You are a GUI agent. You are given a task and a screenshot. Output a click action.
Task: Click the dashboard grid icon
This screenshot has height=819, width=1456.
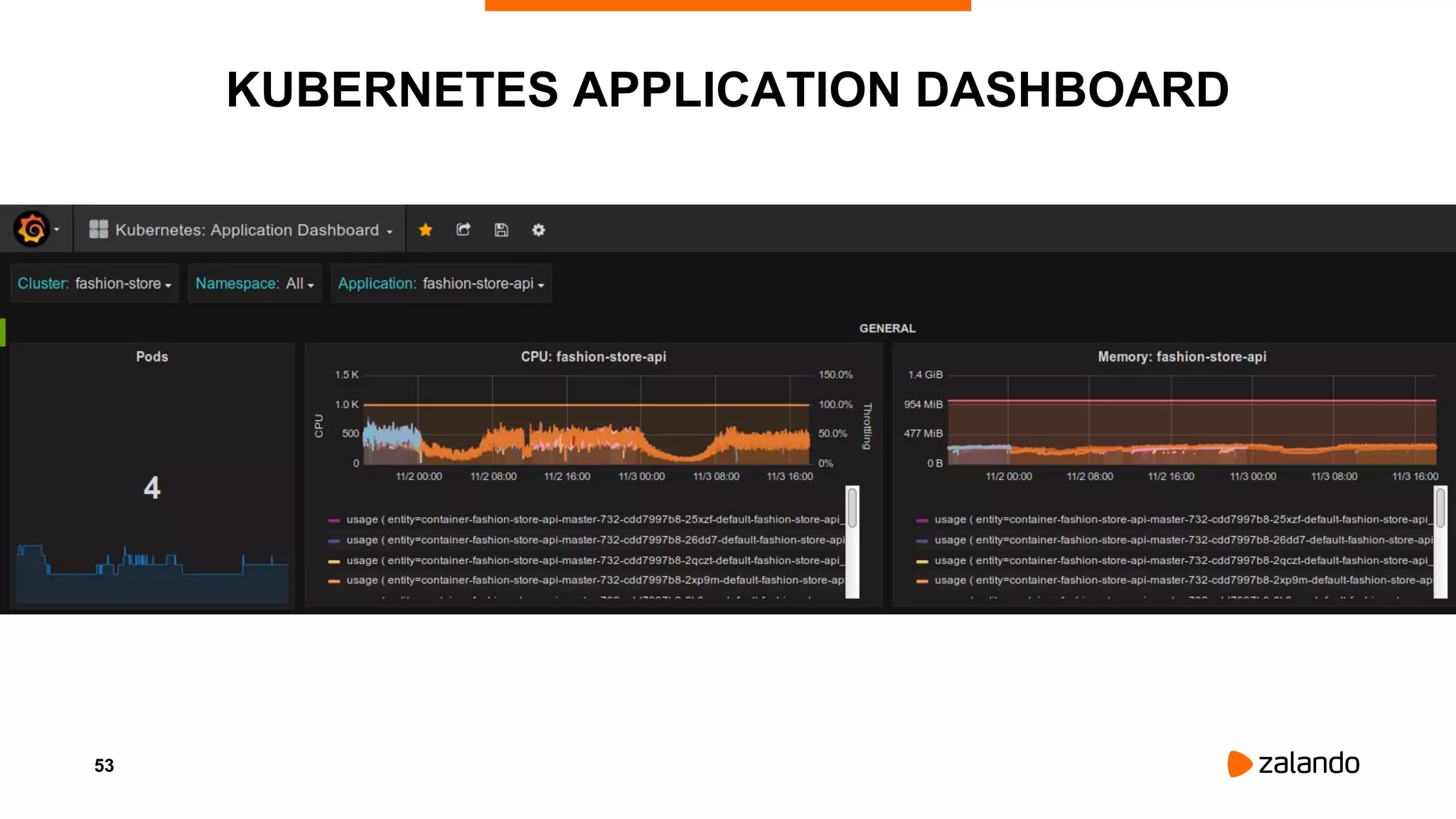pyautogui.click(x=98, y=229)
